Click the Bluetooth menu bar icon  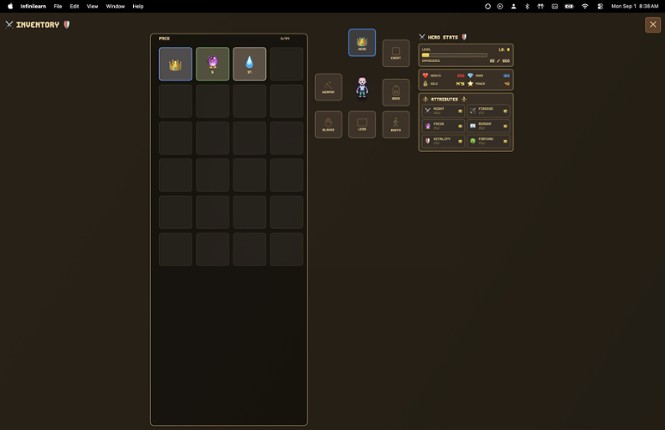527,6
